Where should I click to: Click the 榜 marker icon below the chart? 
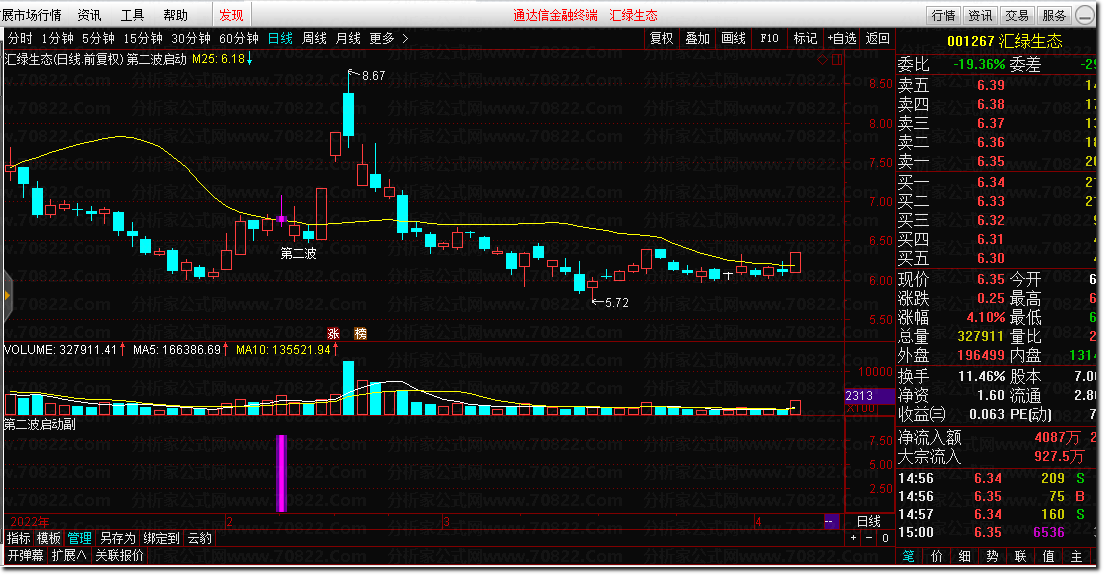tap(360, 334)
